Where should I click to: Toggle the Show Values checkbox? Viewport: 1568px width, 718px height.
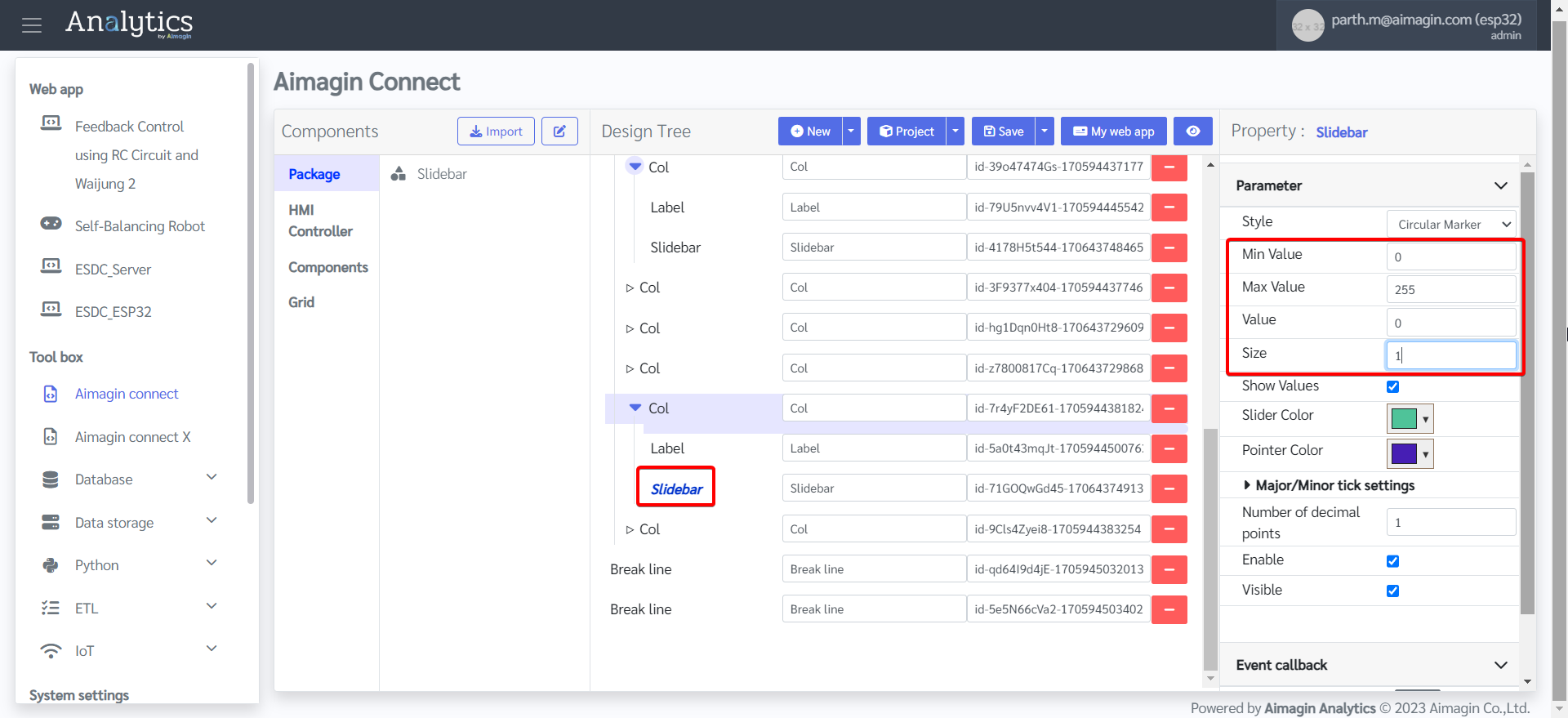tap(1392, 386)
